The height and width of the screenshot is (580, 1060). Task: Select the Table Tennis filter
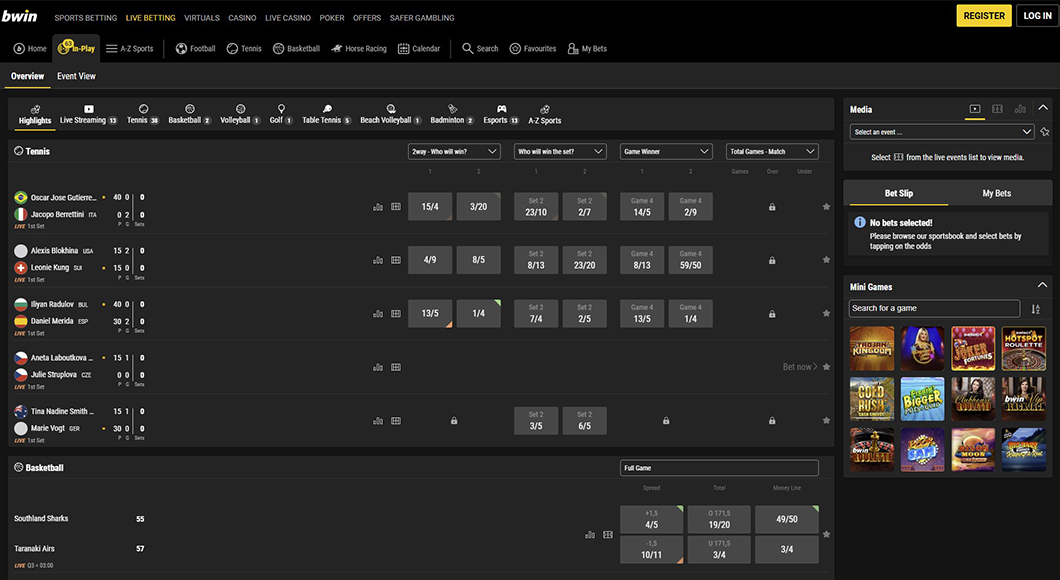(x=327, y=114)
